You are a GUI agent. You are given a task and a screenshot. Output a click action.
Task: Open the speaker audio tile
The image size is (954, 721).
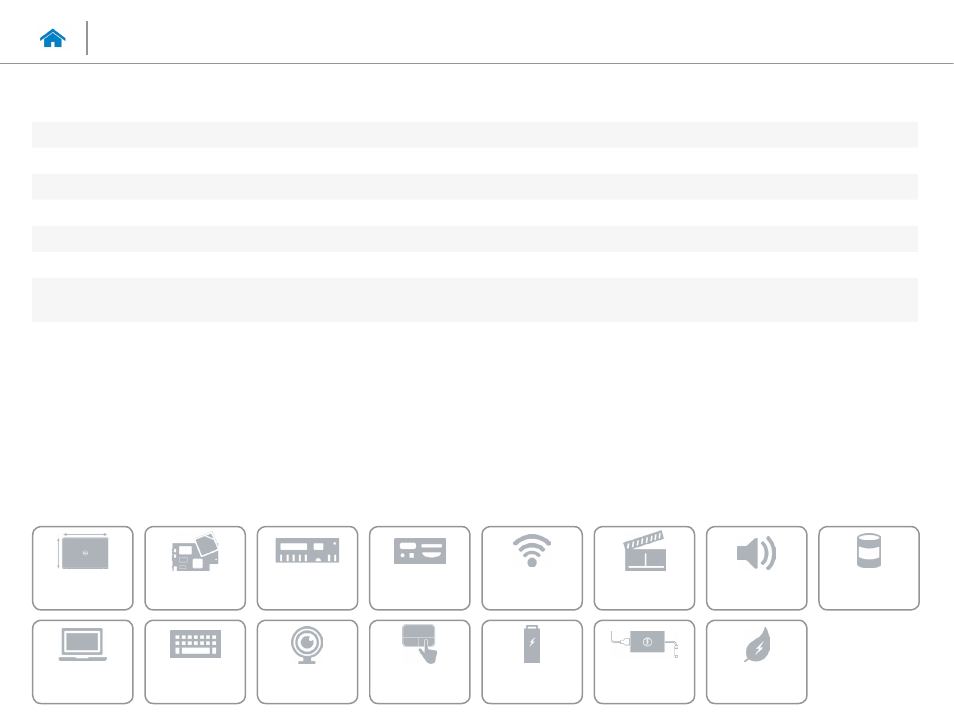pos(756,568)
